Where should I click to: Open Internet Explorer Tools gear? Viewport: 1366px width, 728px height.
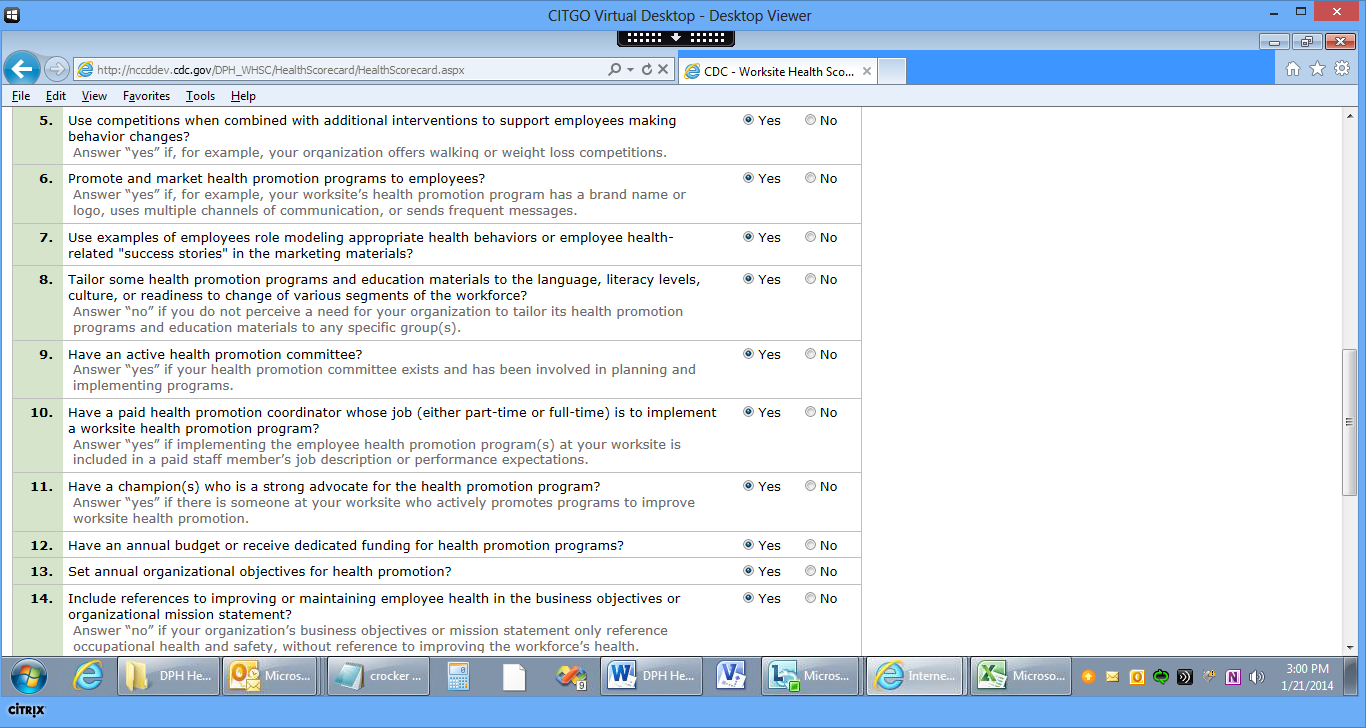coord(1342,69)
